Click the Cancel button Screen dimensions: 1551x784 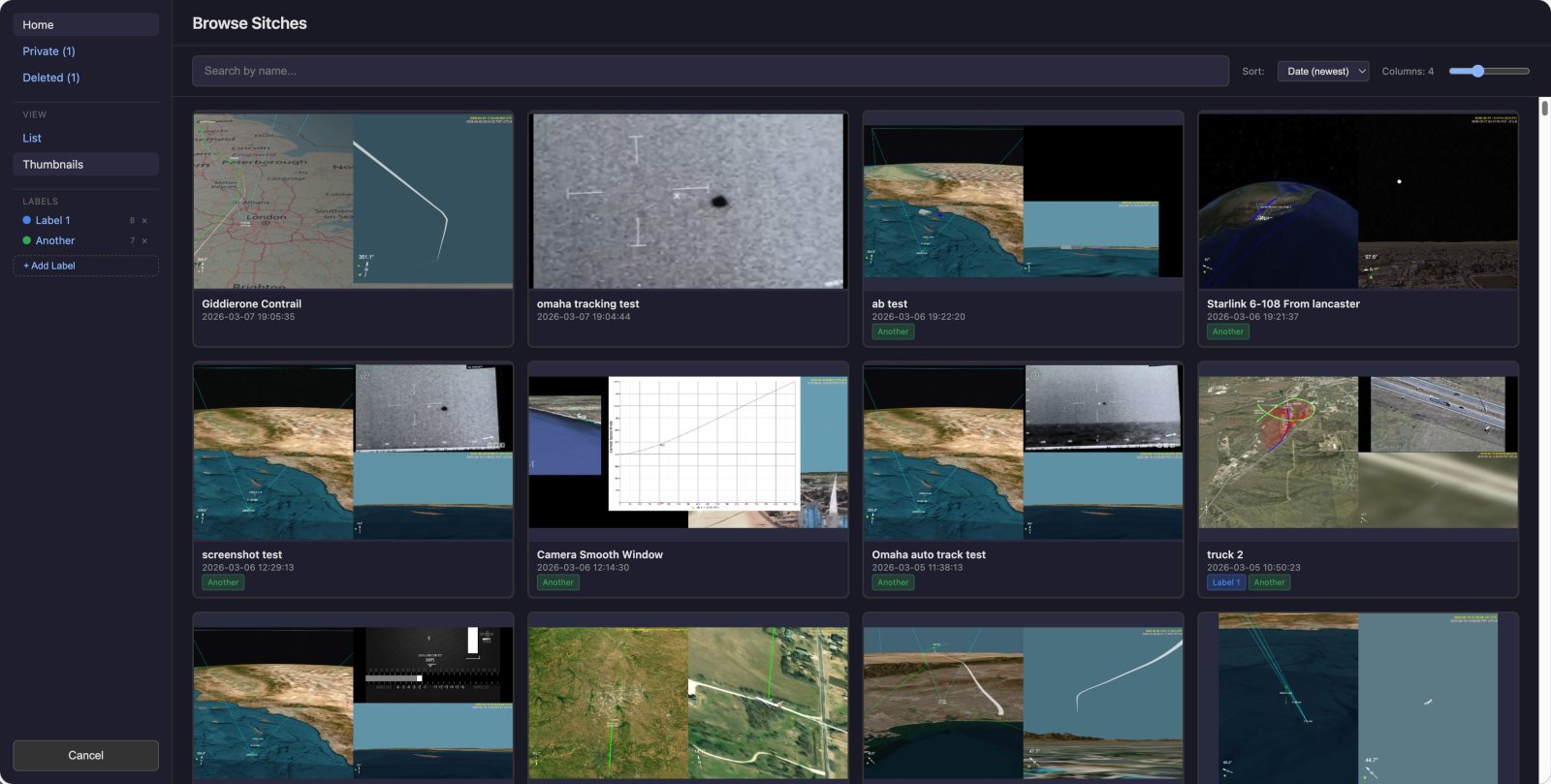click(x=85, y=756)
